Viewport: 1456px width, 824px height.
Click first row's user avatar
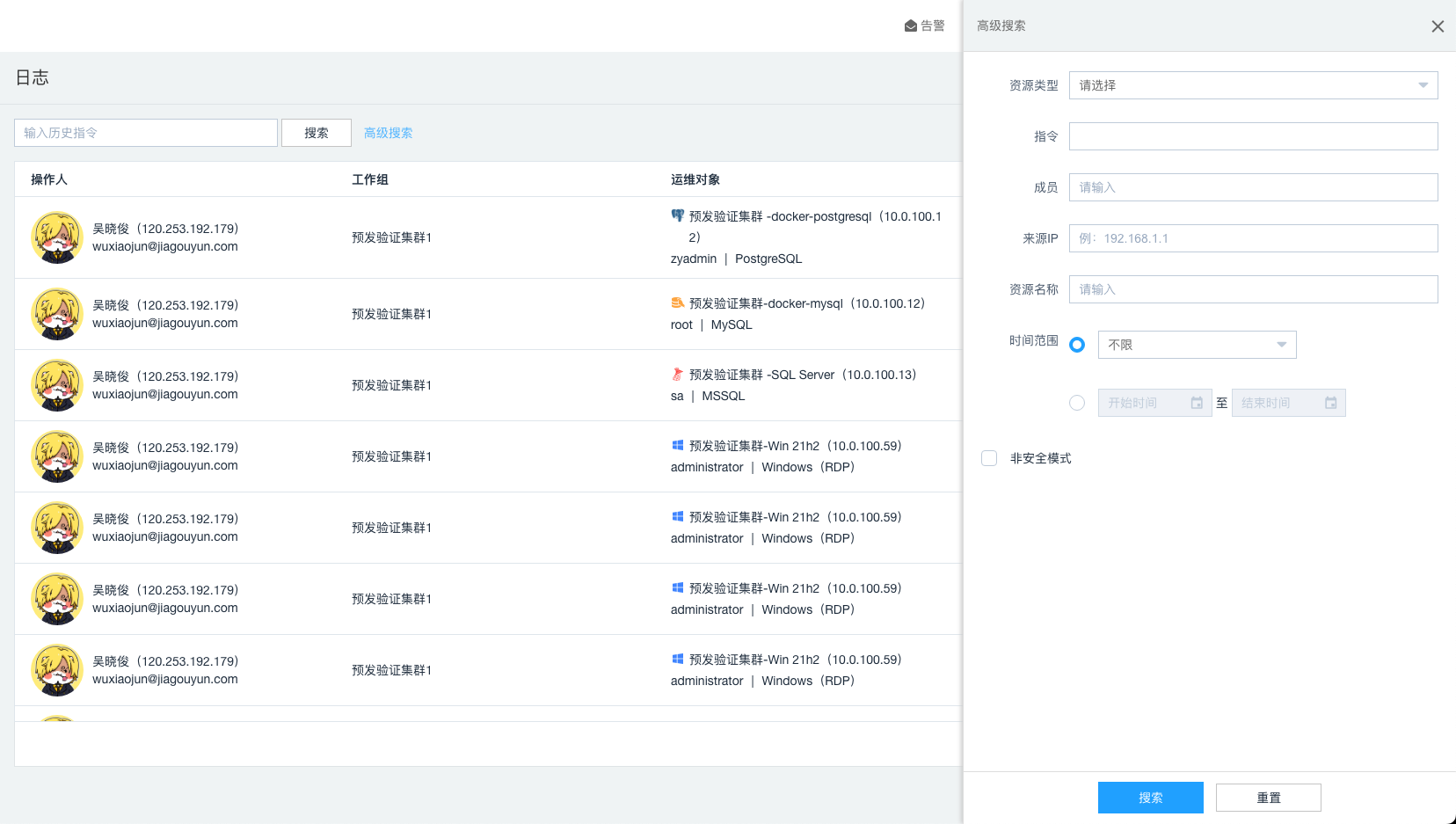click(57, 237)
